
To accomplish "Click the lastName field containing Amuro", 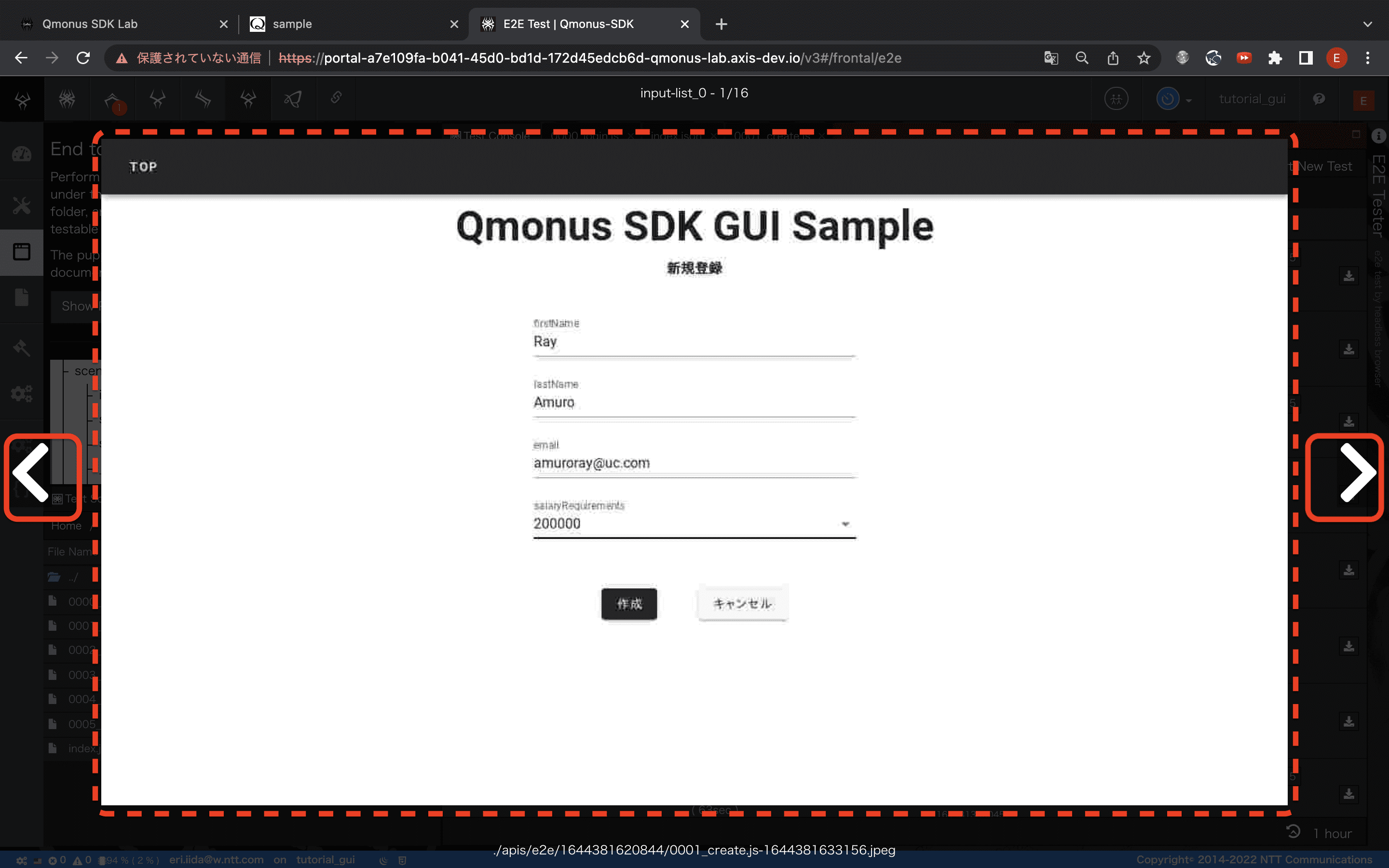I will tap(694, 403).
